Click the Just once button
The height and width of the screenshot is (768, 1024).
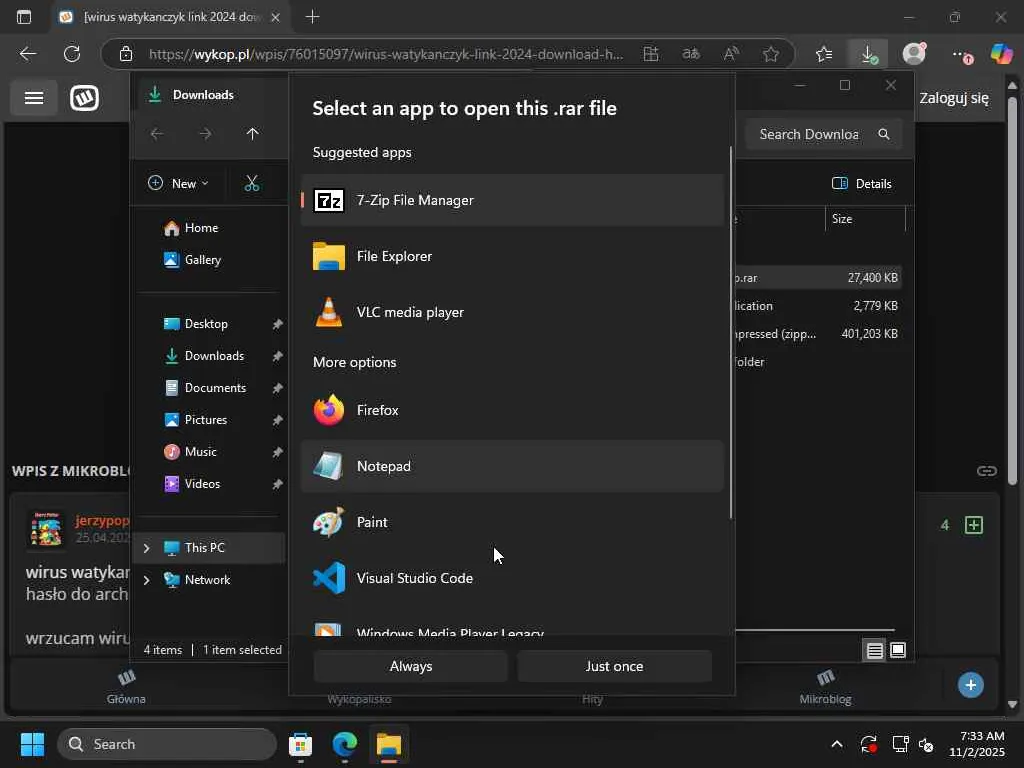click(615, 666)
